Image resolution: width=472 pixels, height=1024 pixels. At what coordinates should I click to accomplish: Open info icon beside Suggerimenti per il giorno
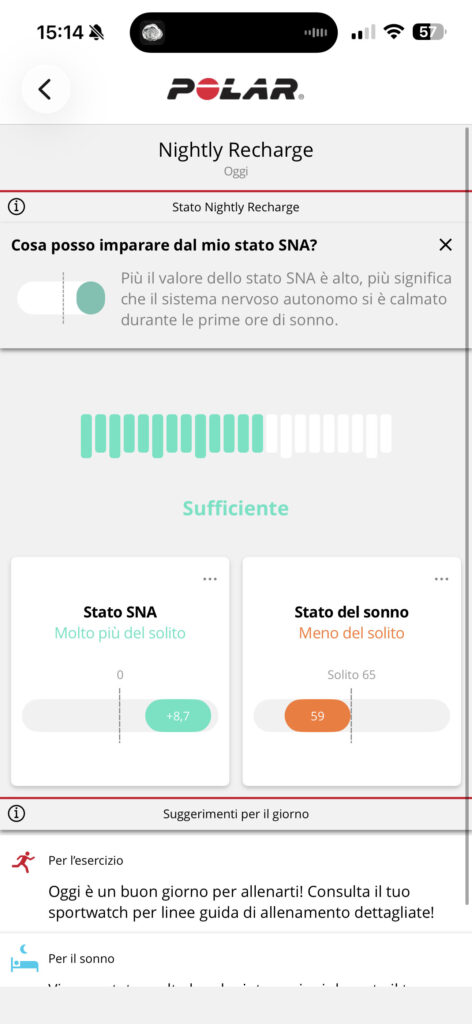[17, 814]
